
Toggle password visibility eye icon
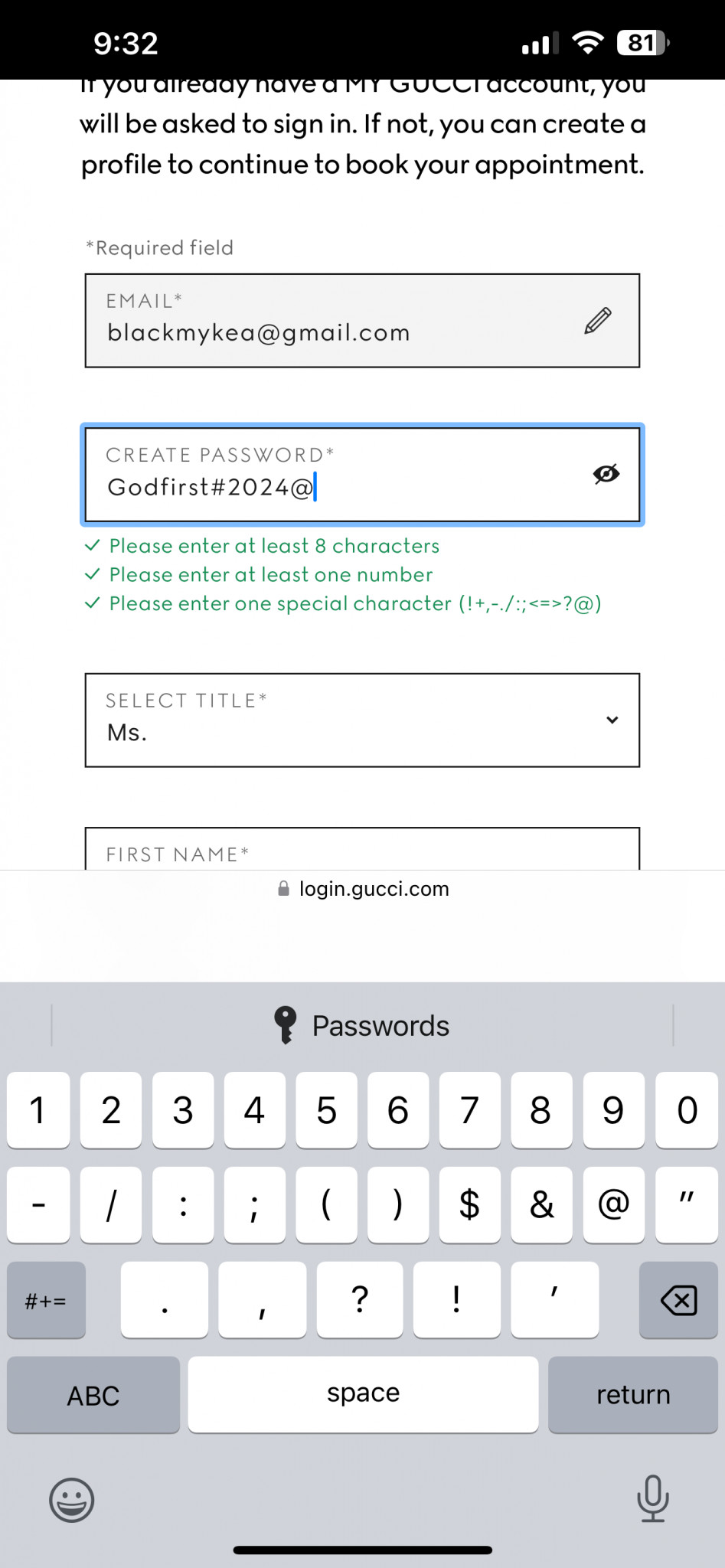click(x=606, y=475)
